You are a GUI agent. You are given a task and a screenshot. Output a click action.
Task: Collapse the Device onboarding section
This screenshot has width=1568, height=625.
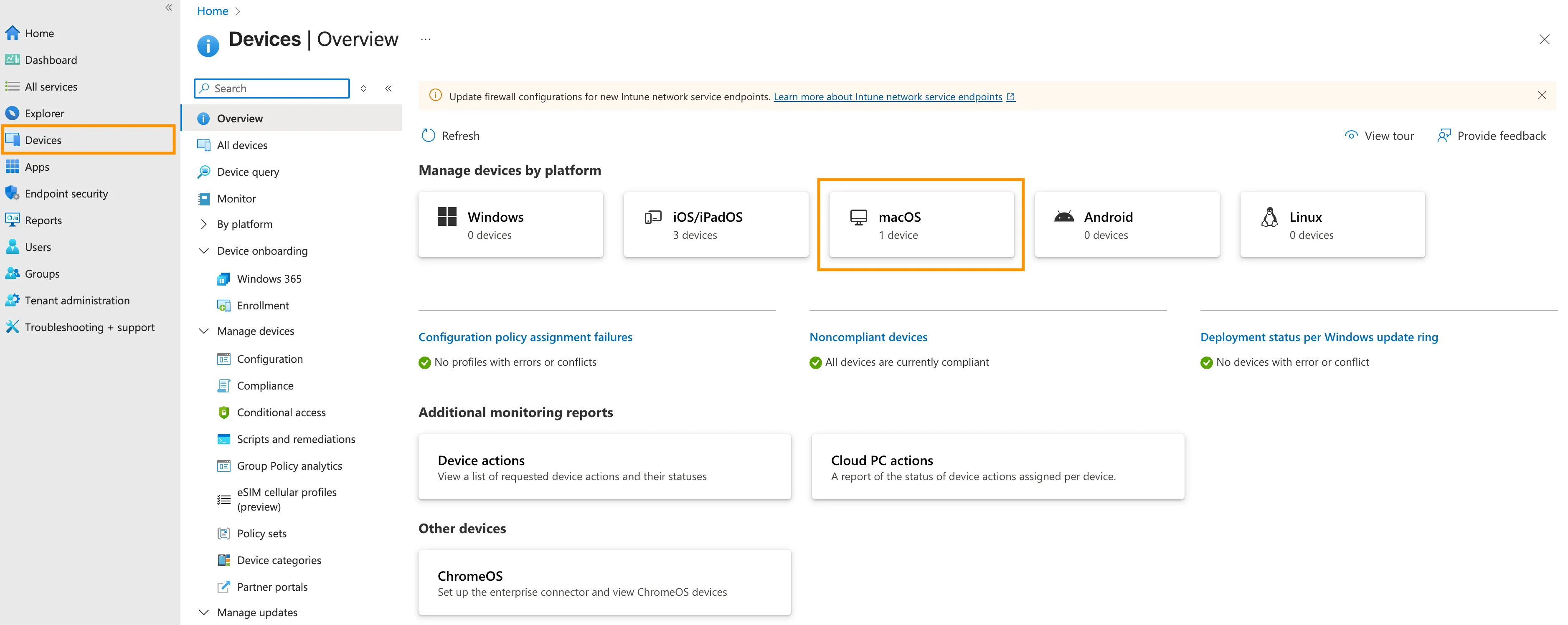204,250
